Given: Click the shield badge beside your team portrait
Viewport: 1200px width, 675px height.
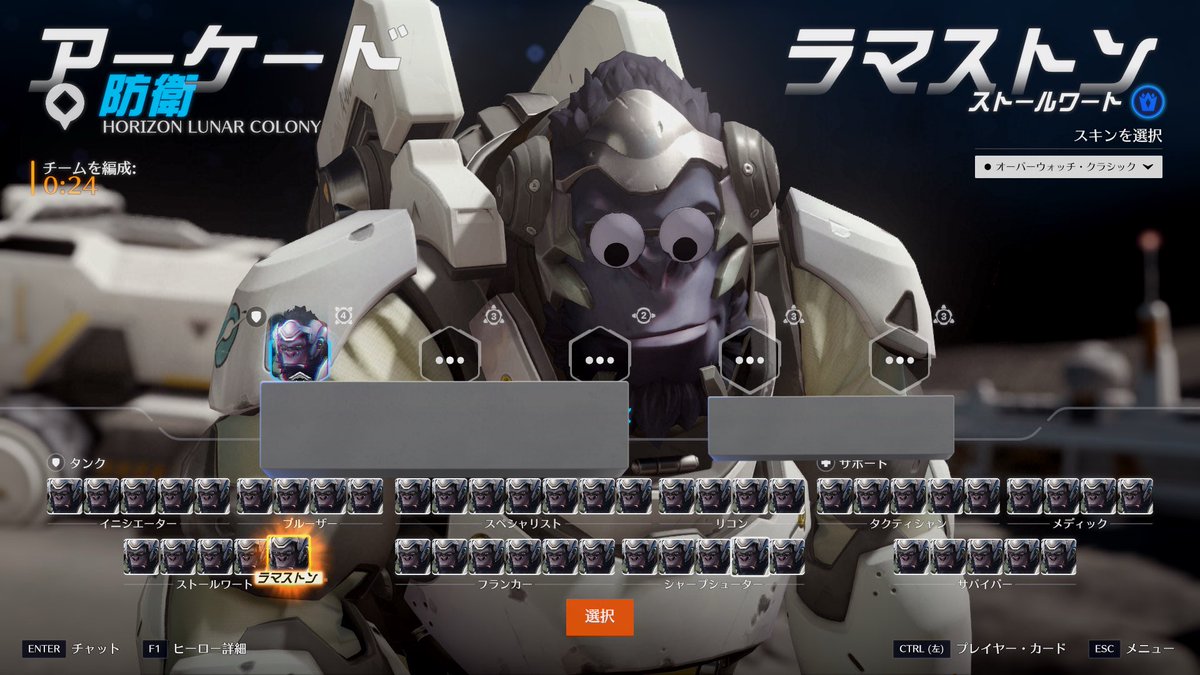Looking at the screenshot, I should click(x=255, y=316).
